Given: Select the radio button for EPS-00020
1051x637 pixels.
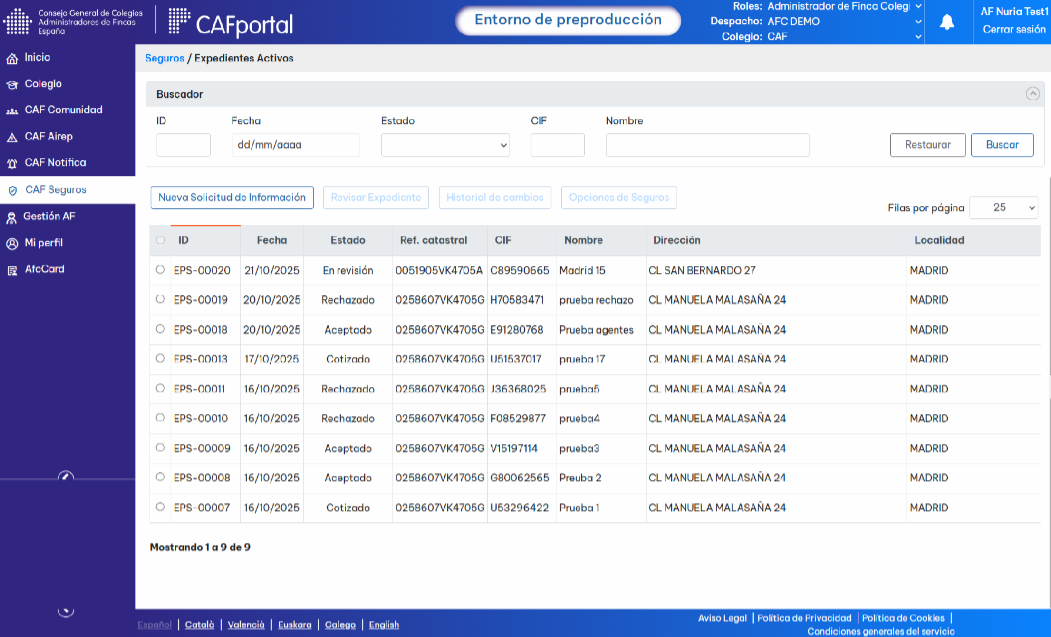Looking at the screenshot, I should click(x=160, y=270).
